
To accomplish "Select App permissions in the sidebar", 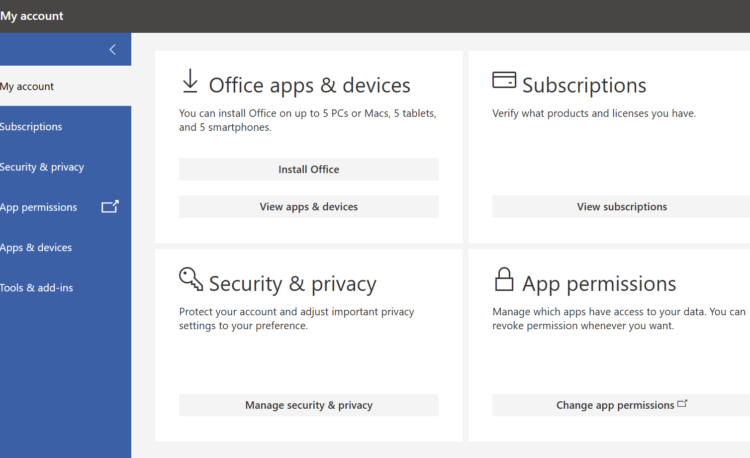I will pyautogui.click(x=66, y=207).
